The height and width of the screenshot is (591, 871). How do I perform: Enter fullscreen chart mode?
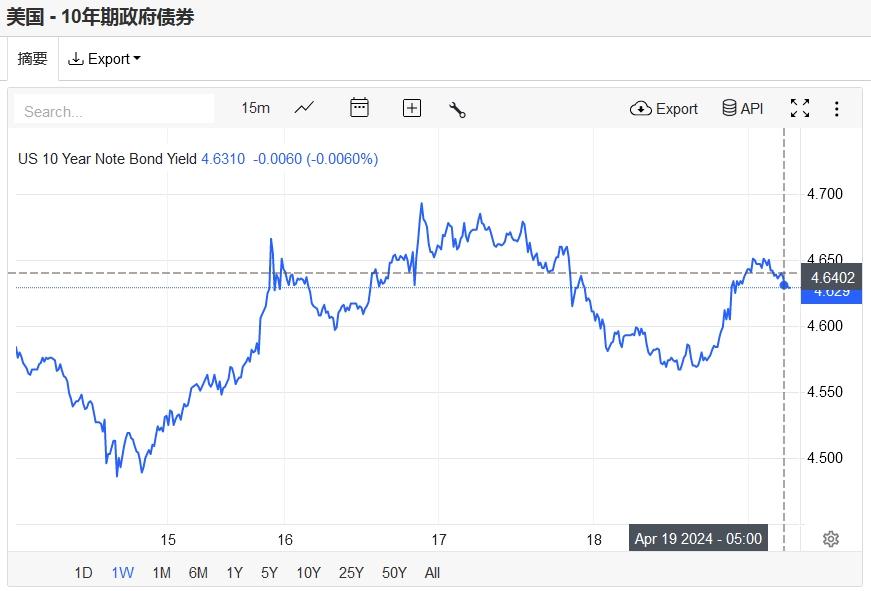tap(800, 108)
